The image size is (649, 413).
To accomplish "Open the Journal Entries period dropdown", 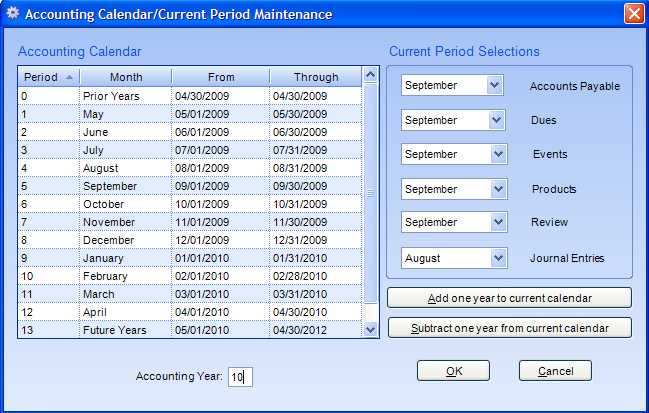I will 499,258.
